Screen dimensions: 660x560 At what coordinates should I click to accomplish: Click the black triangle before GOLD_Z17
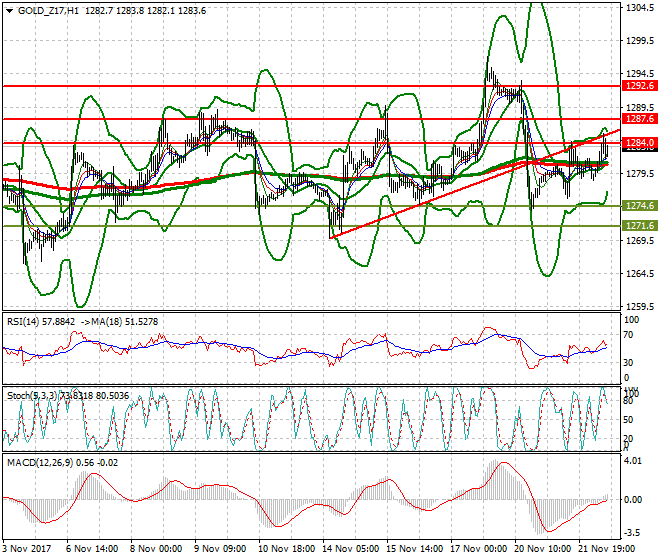point(8,10)
